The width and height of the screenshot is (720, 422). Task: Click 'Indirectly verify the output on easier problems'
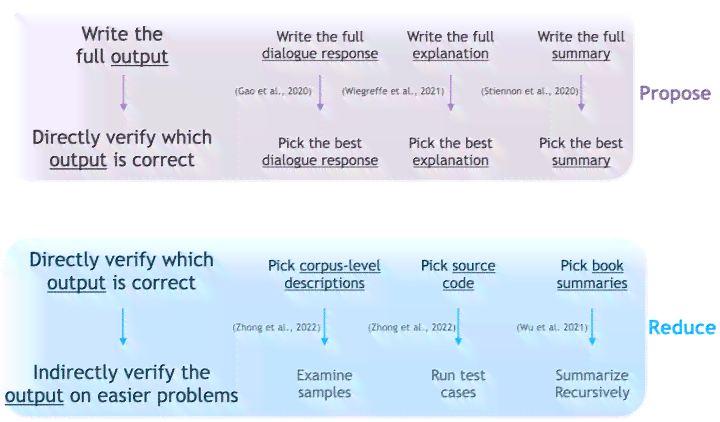click(122, 384)
